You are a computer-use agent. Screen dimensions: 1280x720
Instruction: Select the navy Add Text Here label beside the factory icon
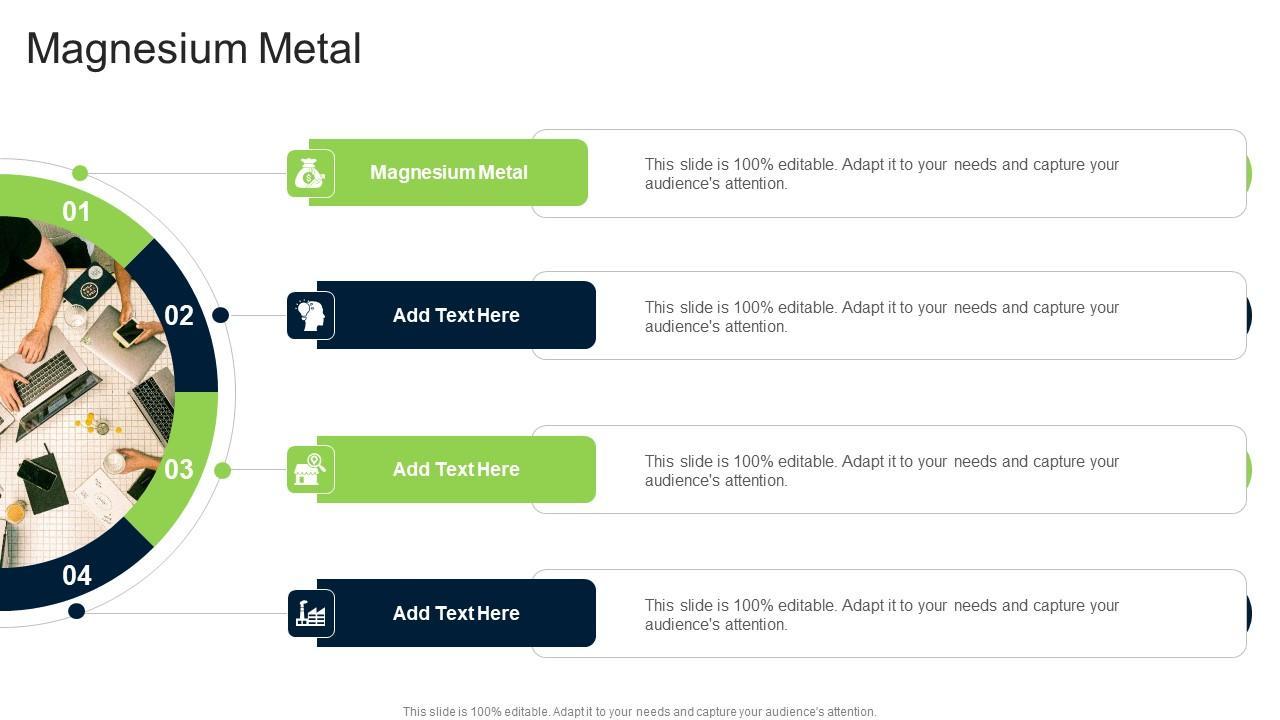point(456,613)
